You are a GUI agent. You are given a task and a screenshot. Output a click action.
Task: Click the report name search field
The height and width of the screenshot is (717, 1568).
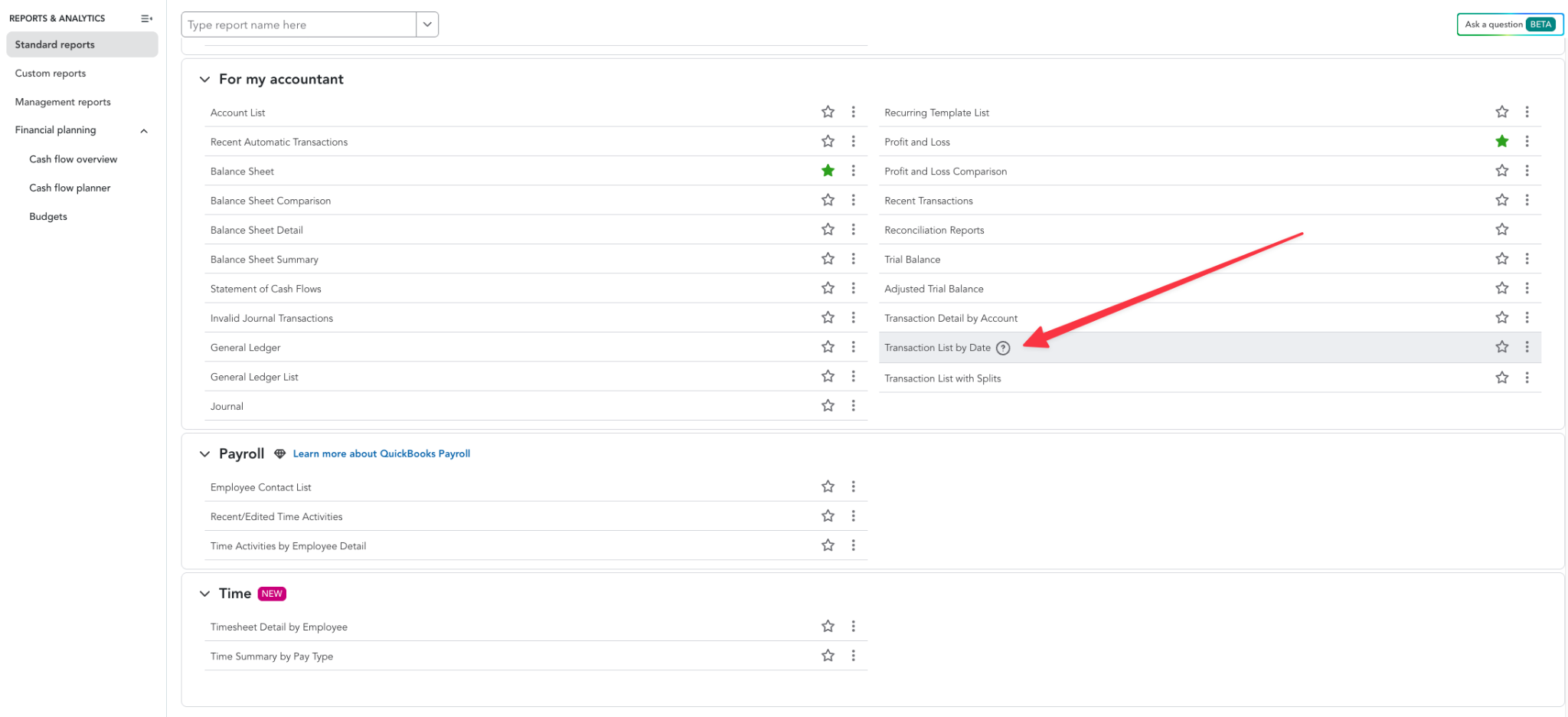tap(299, 25)
